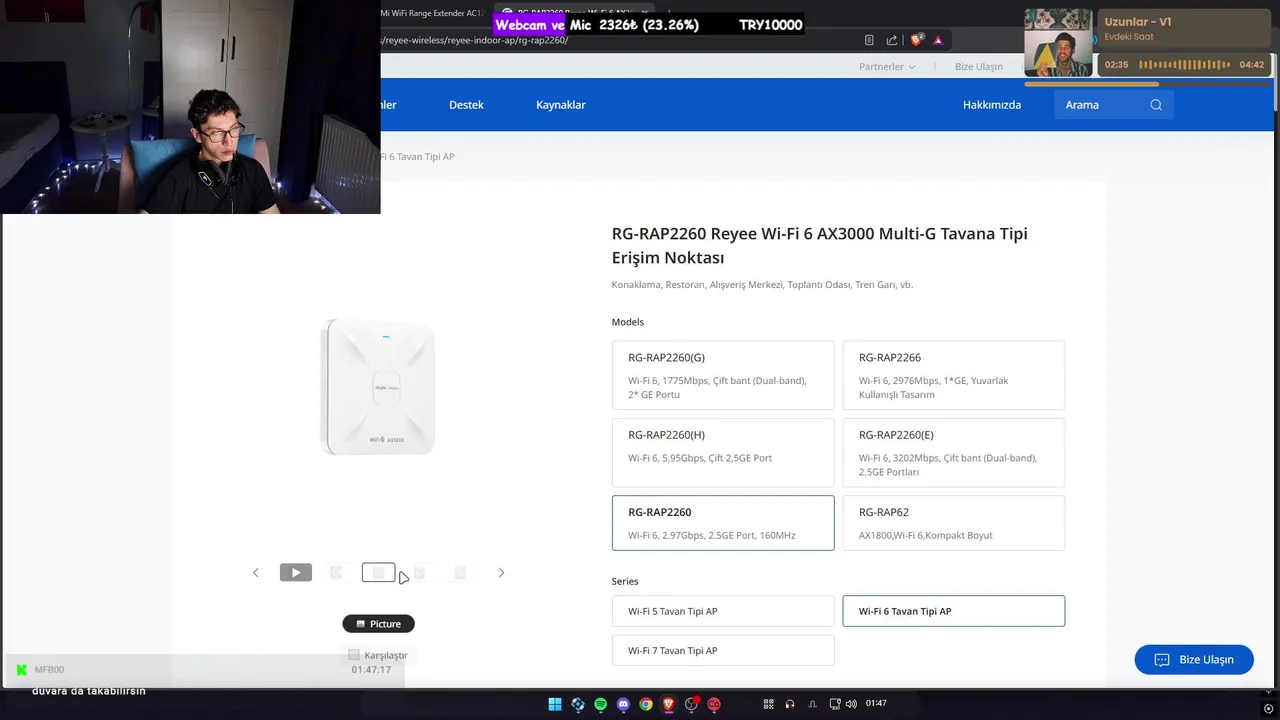Select the RG-RAP2260(G) model option
This screenshot has height=720, width=1280.
pos(723,375)
